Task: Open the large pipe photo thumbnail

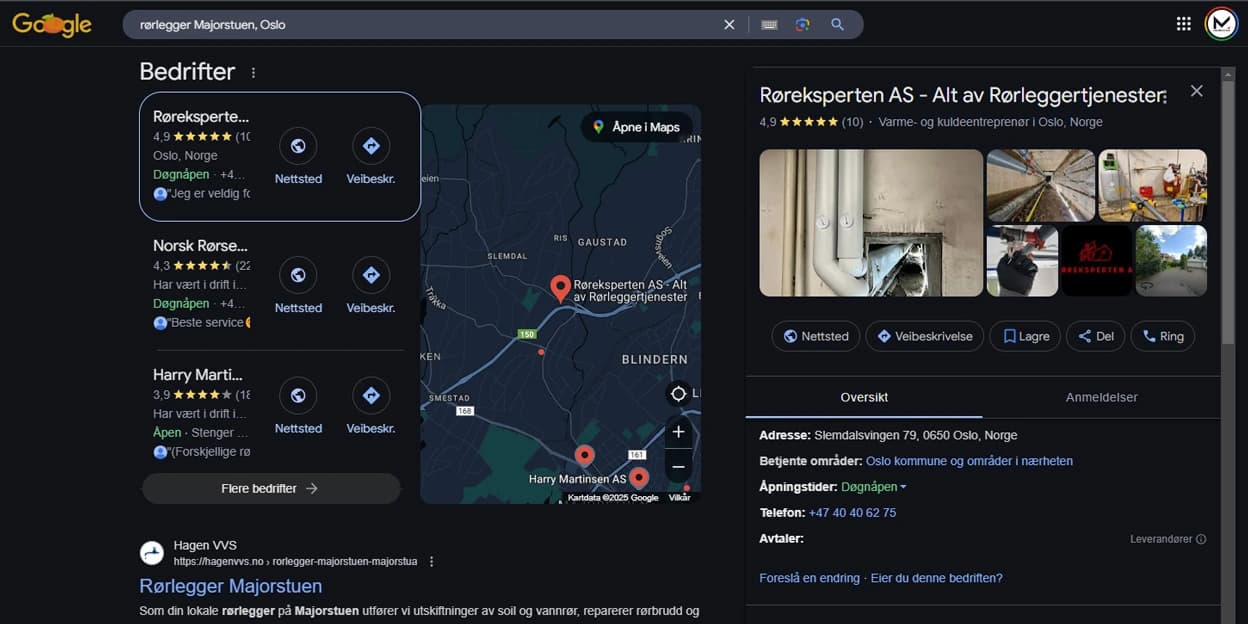Action: pos(871,223)
